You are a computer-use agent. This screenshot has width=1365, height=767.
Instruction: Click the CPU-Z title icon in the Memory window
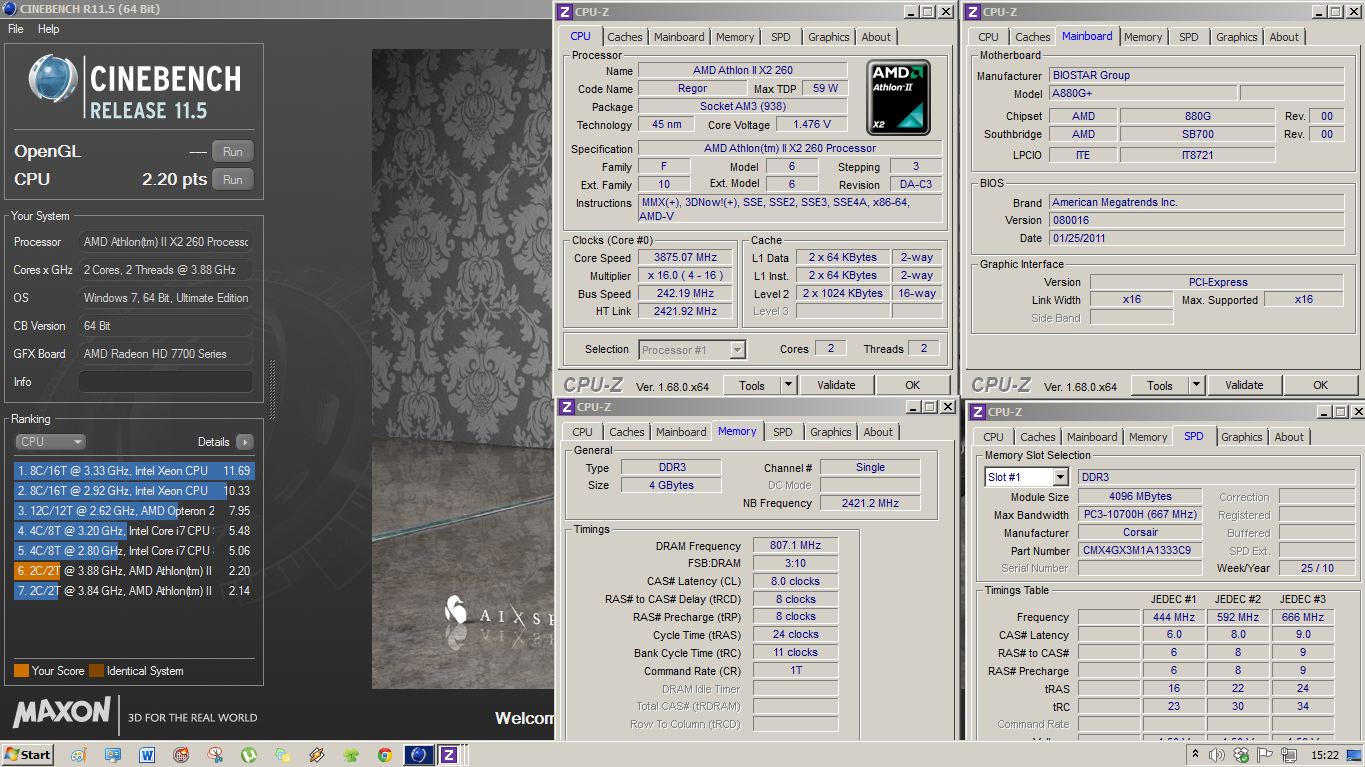pyautogui.click(x=566, y=407)
